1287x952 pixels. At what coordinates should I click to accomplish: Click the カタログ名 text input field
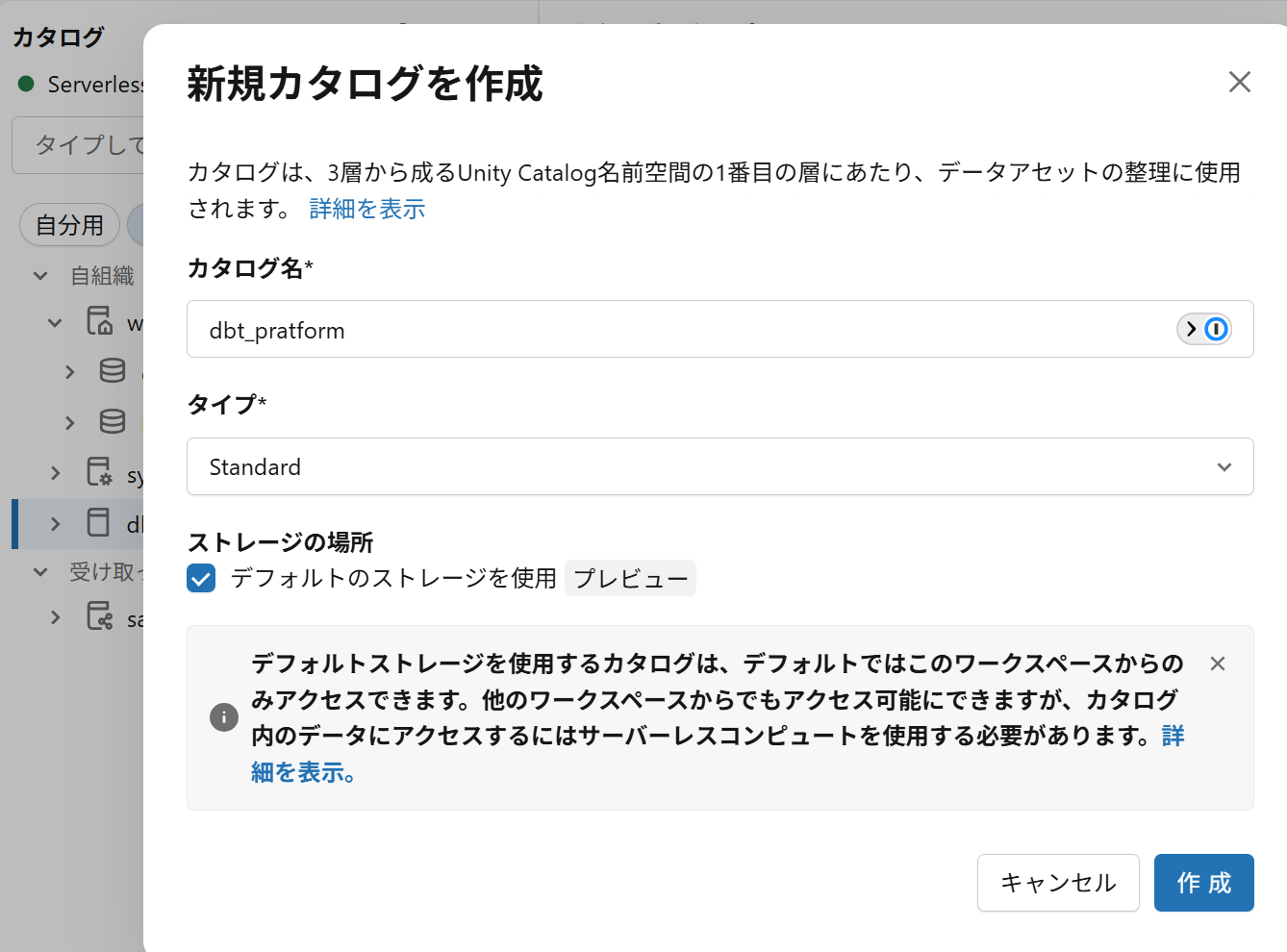click(x=673, y=330)
